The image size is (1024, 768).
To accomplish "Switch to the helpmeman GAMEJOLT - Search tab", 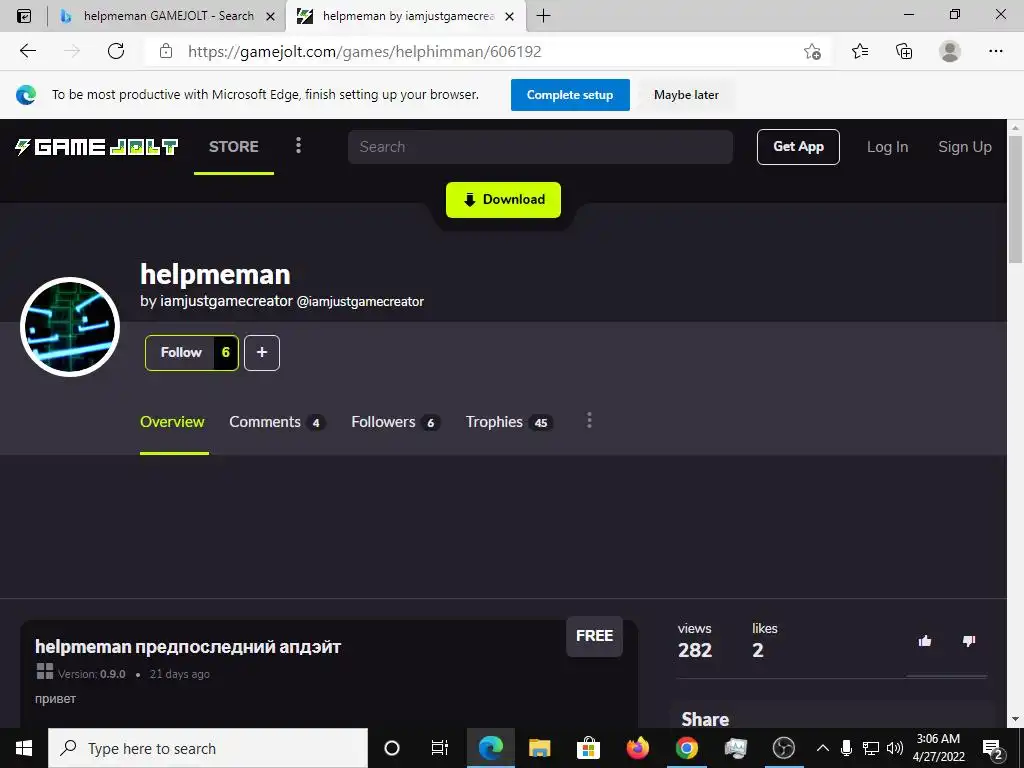I will [x=168, y=16].
